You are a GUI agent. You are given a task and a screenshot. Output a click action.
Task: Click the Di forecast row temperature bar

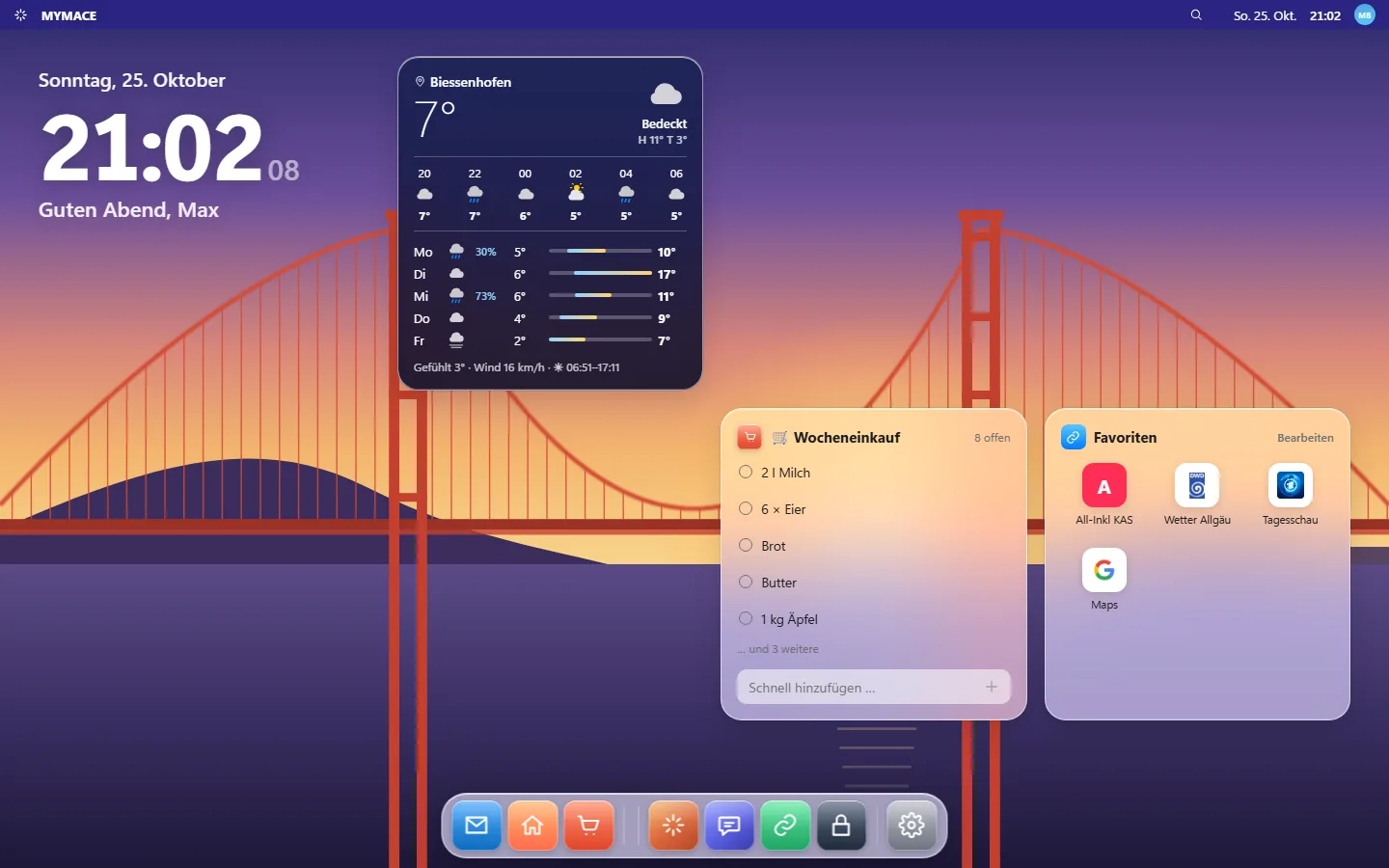[x=600, y=273]
